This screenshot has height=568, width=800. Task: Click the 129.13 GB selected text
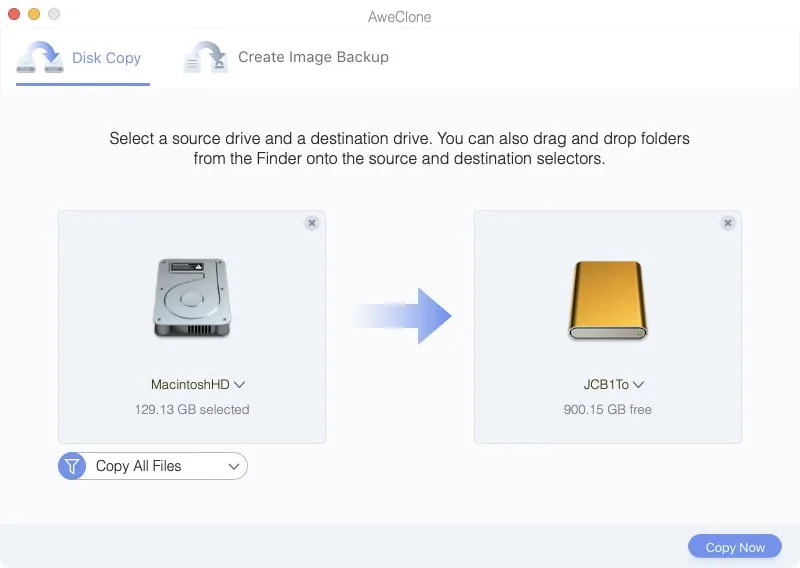click(192, 409)
